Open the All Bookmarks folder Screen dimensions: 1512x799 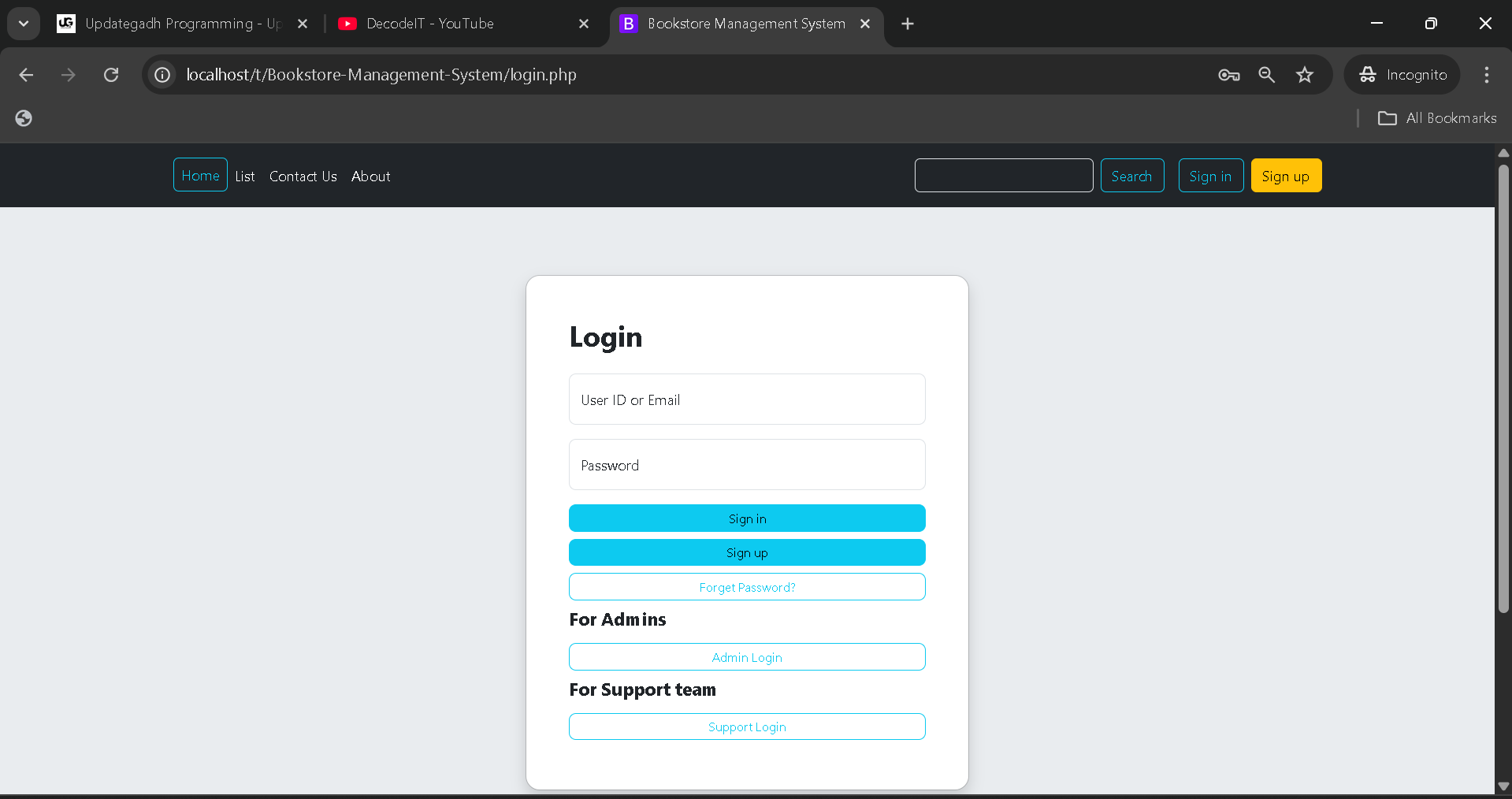tap(1437, 118)
